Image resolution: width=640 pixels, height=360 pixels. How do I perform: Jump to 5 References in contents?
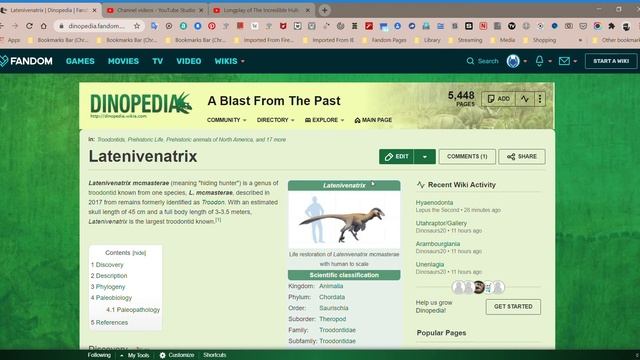point(109,322)
